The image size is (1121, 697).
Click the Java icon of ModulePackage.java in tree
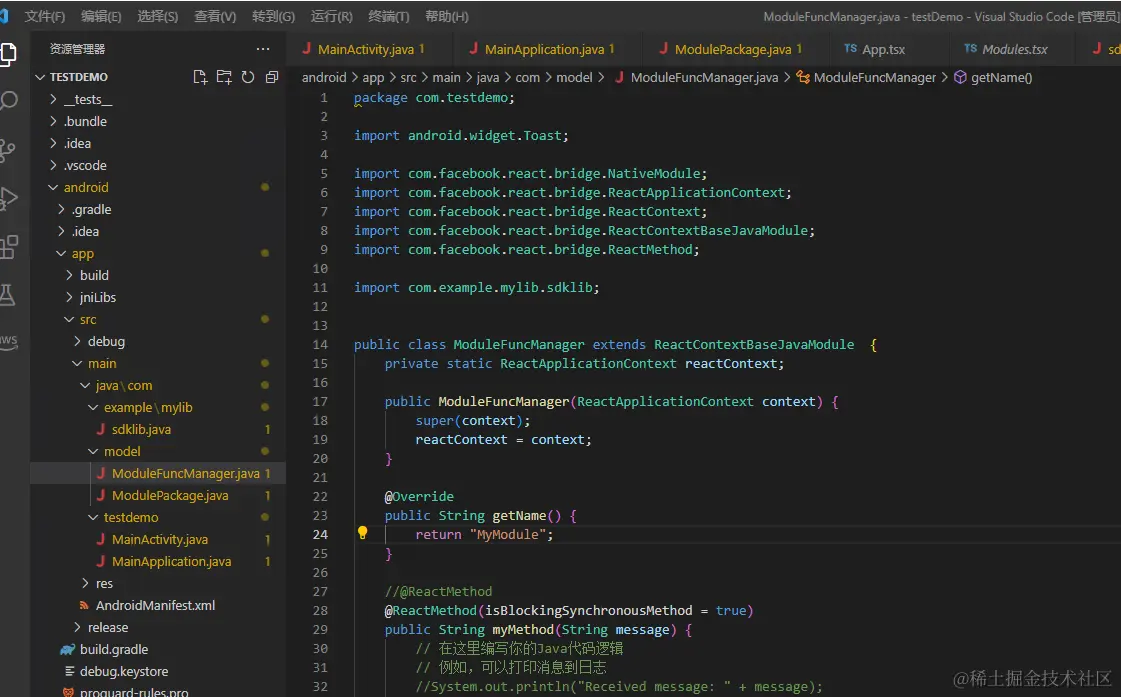(x=101, y=495)
